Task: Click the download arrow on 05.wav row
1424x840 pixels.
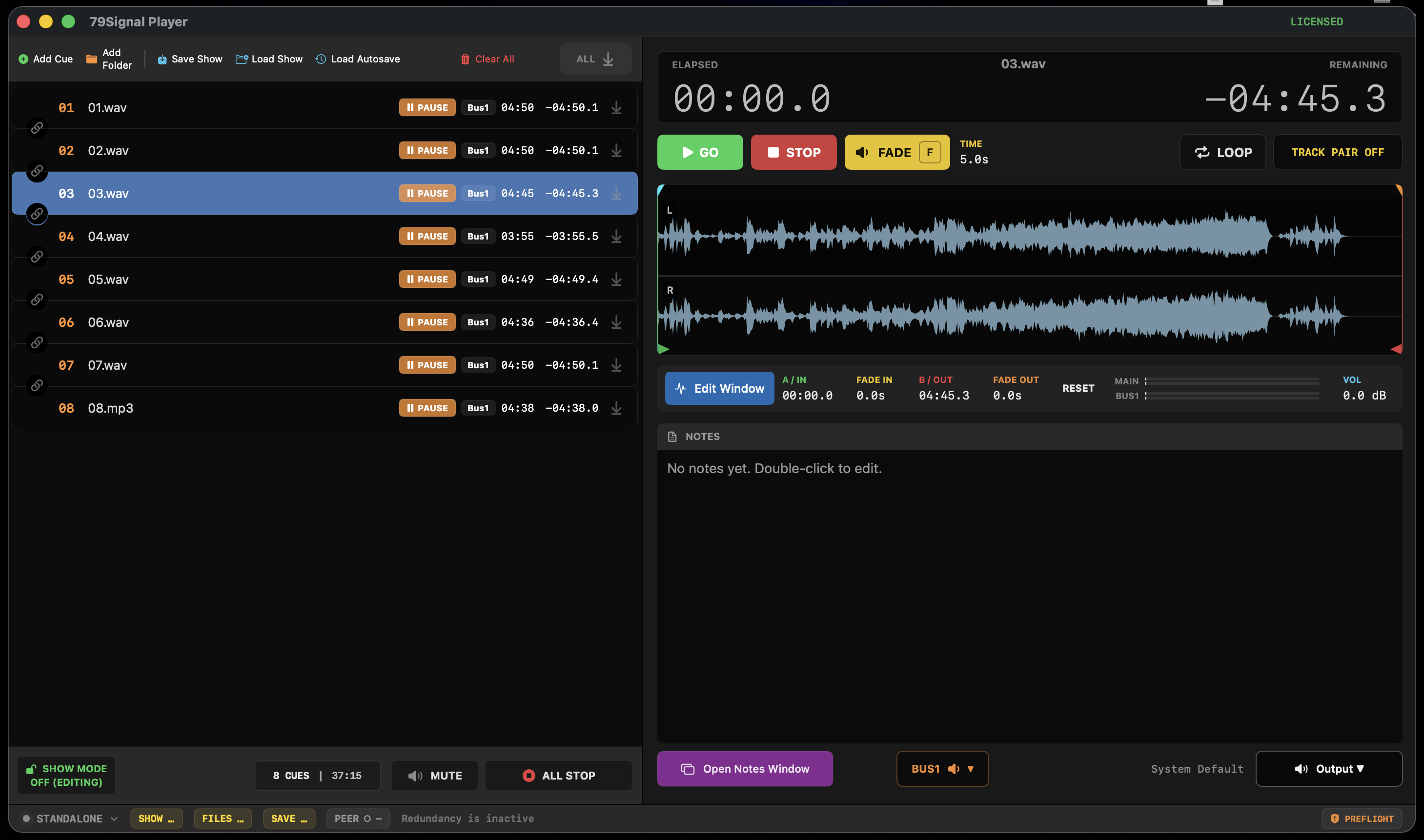Action: [x=616, y=280]
